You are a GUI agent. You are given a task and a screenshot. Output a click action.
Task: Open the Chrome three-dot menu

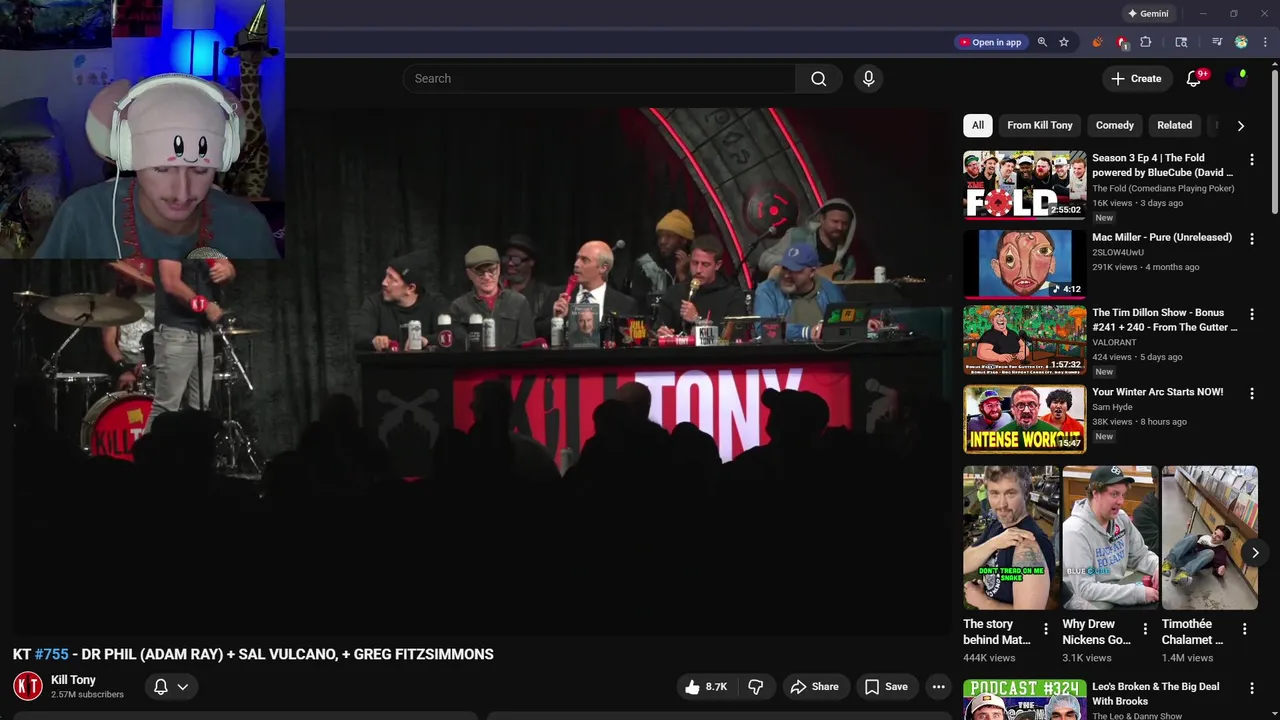click(x=1265, y=42)
